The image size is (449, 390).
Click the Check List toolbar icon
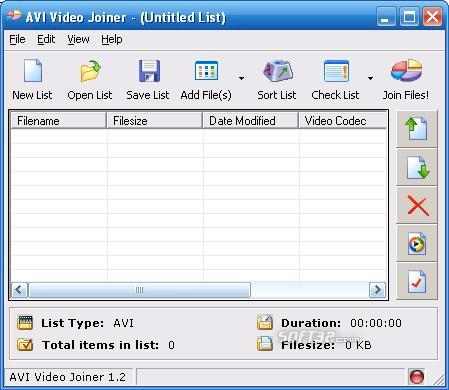pyautogui.click(x=336, y=71)
